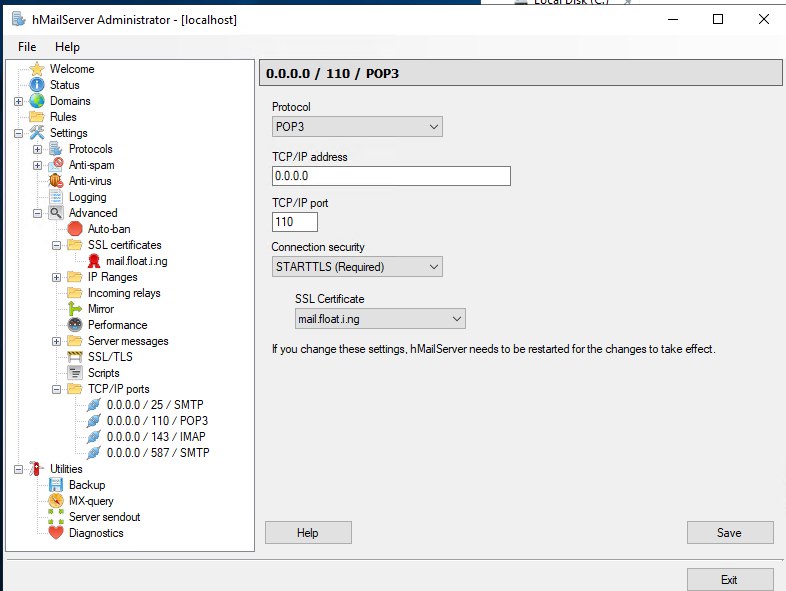Click the plug icon for port 143 IMAP
The width and height of the screenshot is (786, 591).
point(94,437)
